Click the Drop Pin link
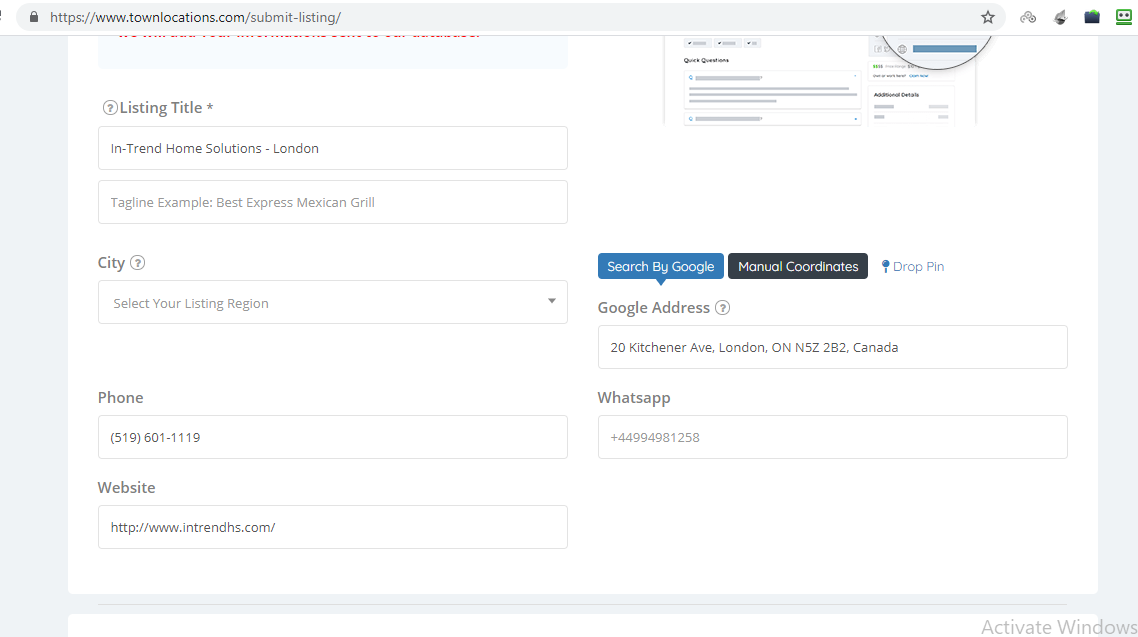Viewport: 1138px width, 637px height. click(912, 266)
